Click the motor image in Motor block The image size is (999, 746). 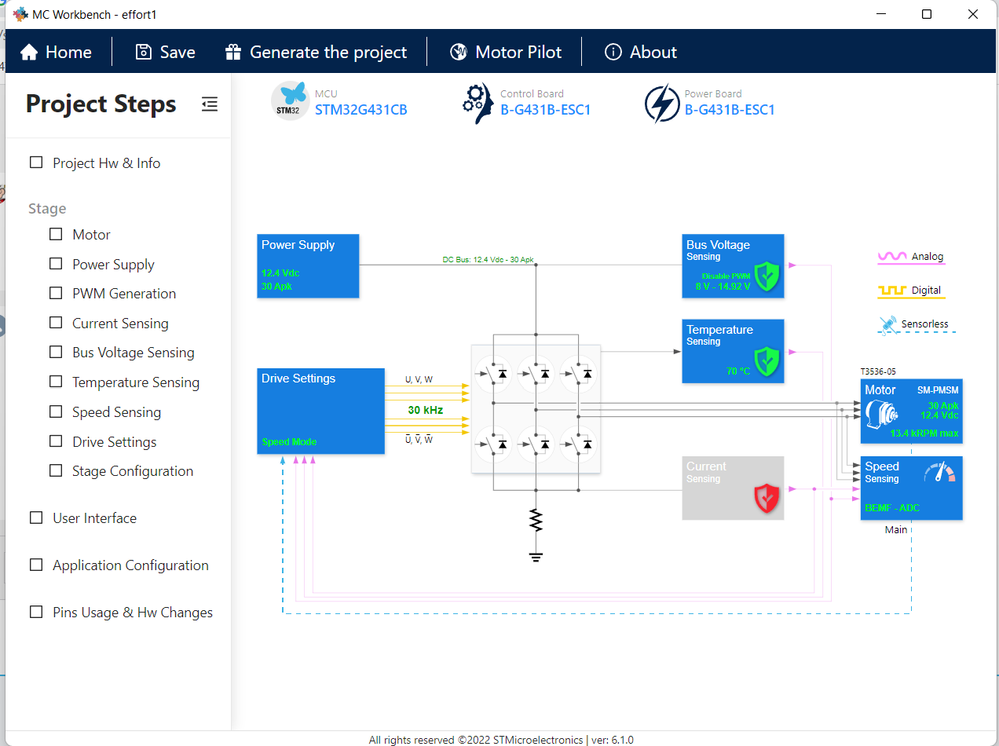(882, 414)
